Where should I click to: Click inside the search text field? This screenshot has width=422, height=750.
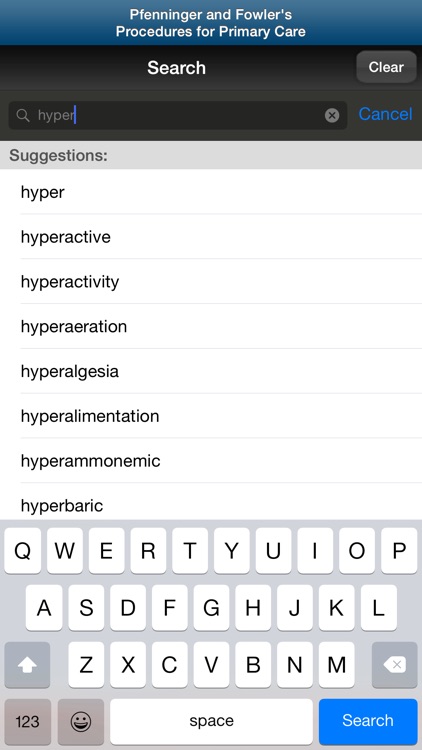(178, 115)
